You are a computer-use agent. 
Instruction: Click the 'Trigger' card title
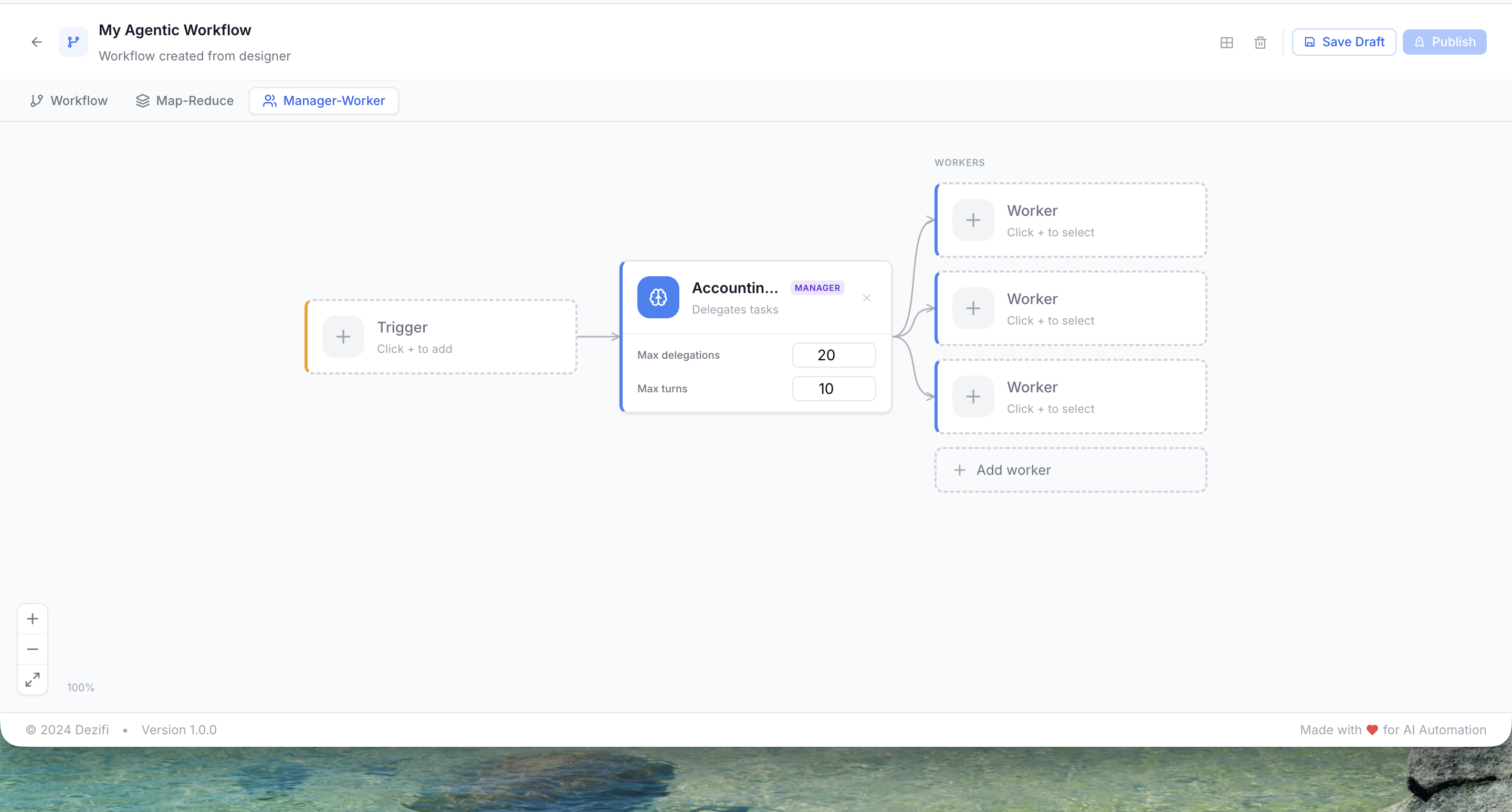[402, 327]
